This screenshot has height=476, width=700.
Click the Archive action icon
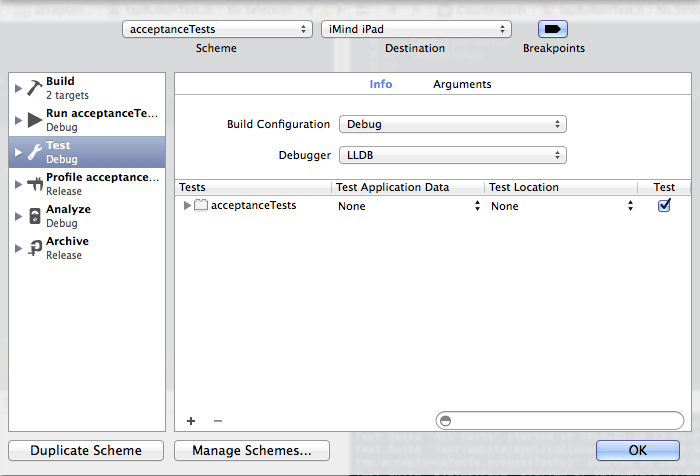(35, 248)
